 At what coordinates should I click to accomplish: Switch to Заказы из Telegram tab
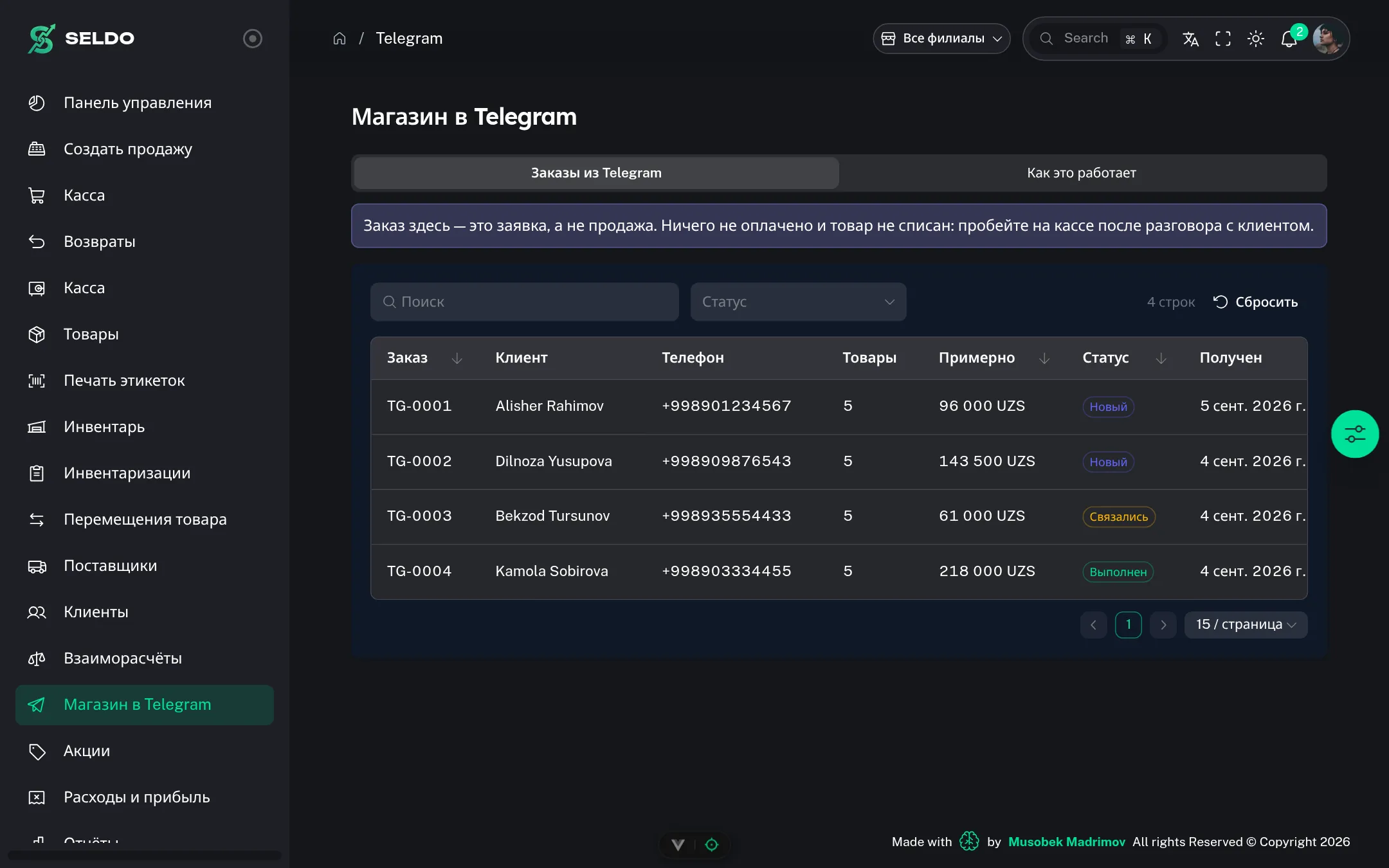pyautogui.click(x=596, y=173)
